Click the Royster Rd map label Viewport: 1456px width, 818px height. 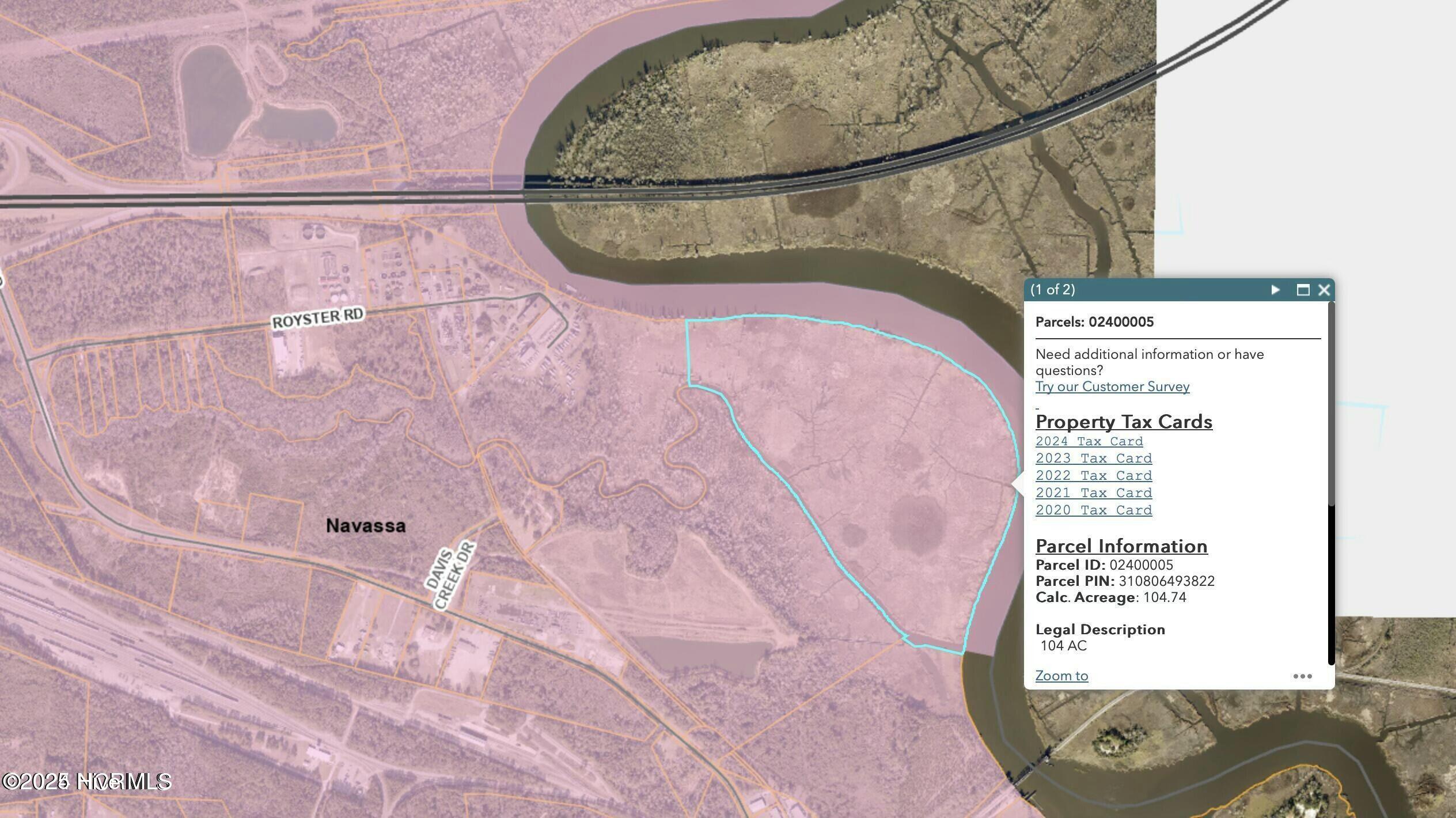pos(317,318)
